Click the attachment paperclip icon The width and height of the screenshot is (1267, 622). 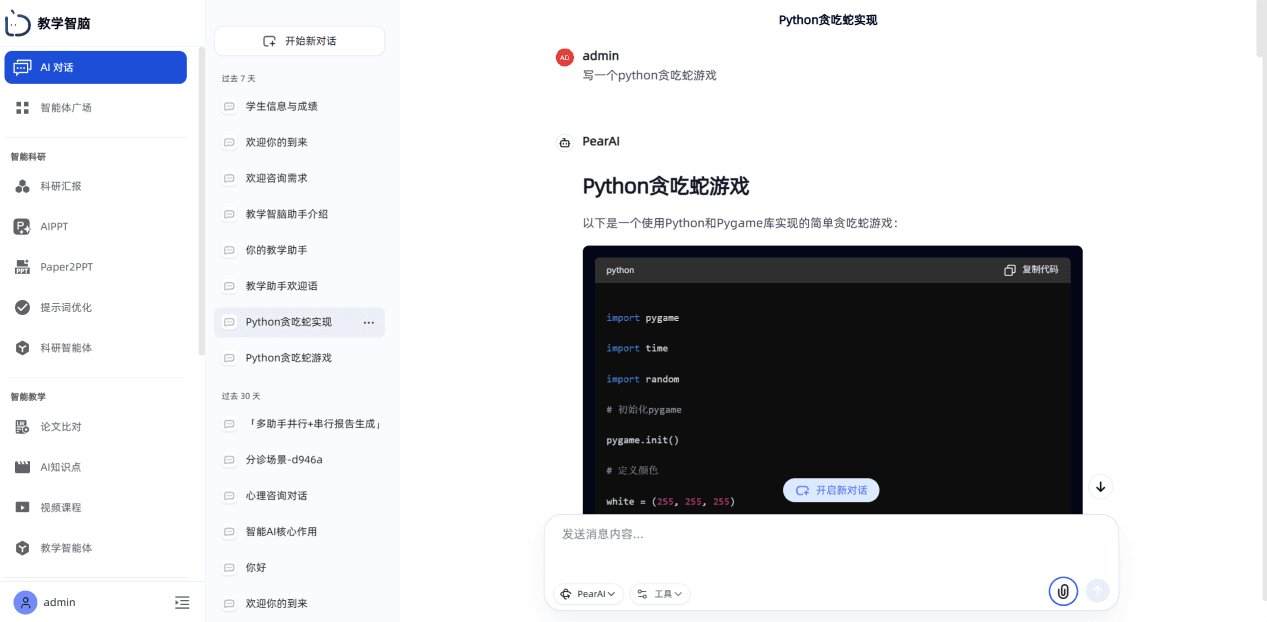coord(1063,591)
